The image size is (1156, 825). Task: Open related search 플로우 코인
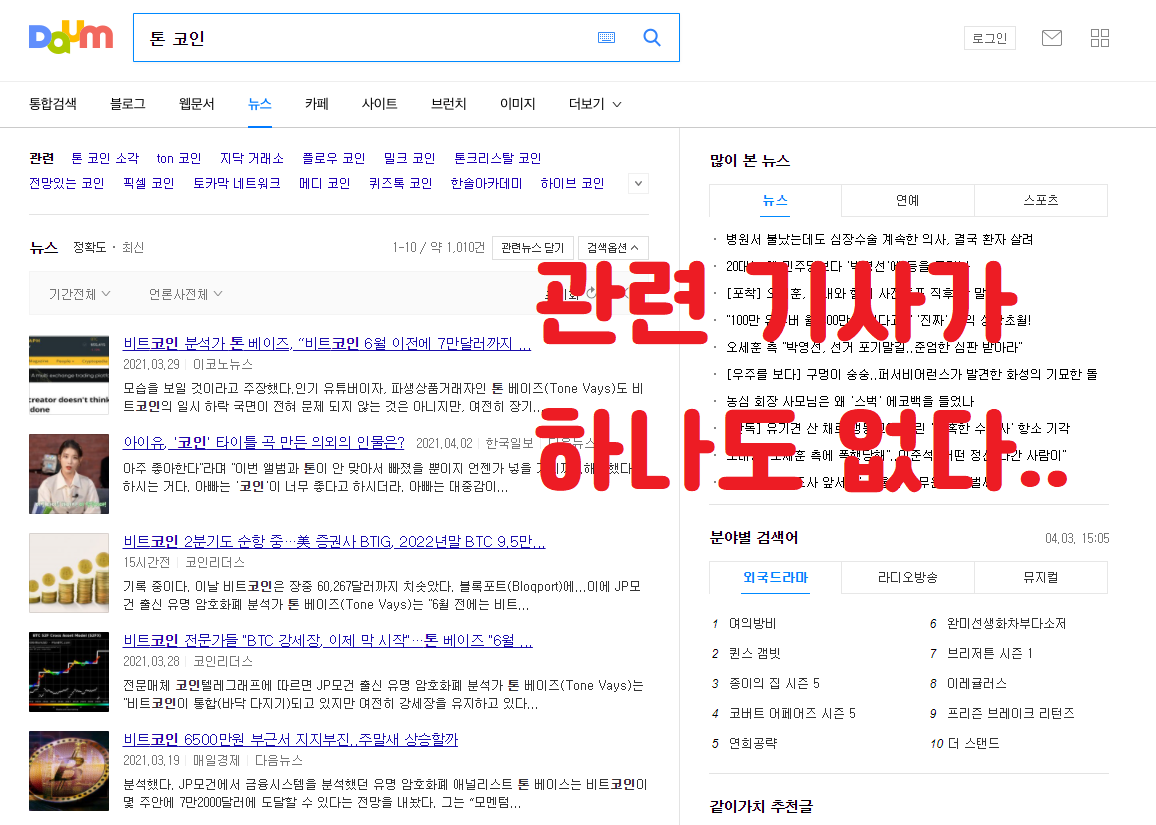[x=333, y=159]
